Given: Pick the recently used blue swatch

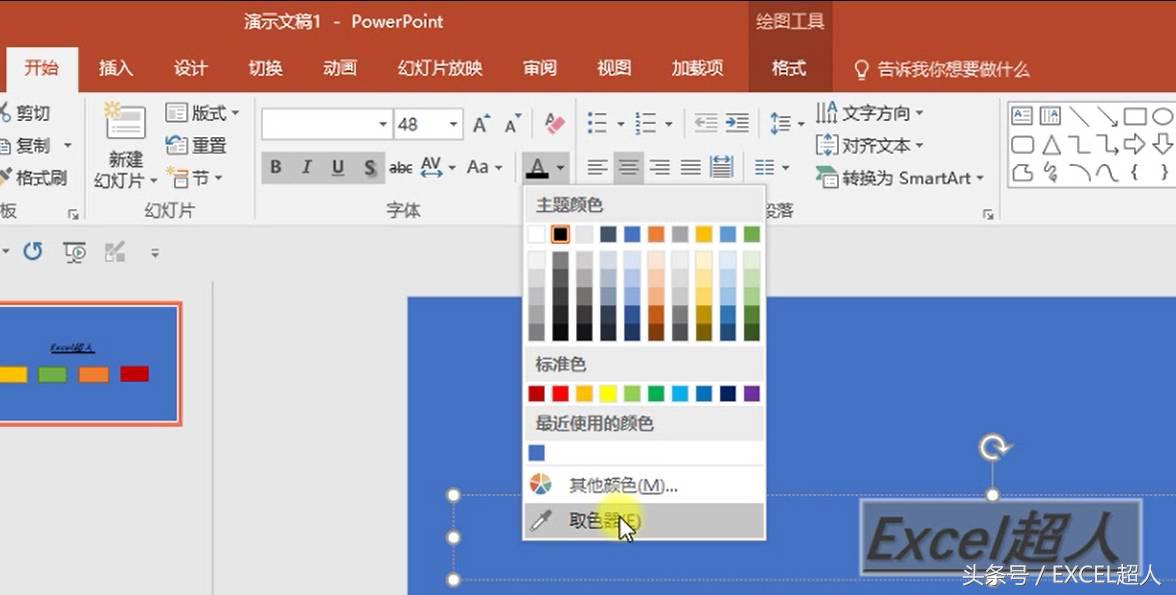Looking at the screenshot, I should 536,452.
